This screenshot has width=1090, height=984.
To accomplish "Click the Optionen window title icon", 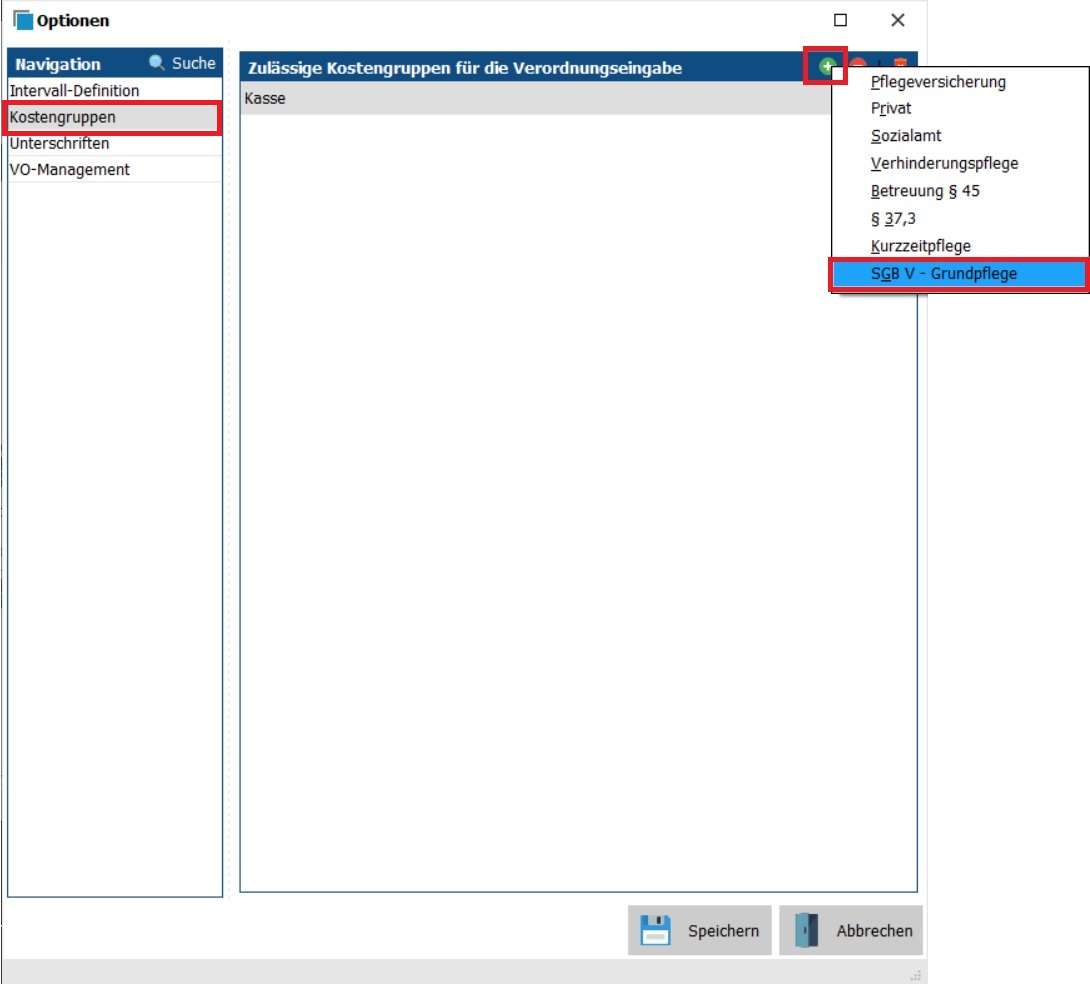I will [23, 20].
